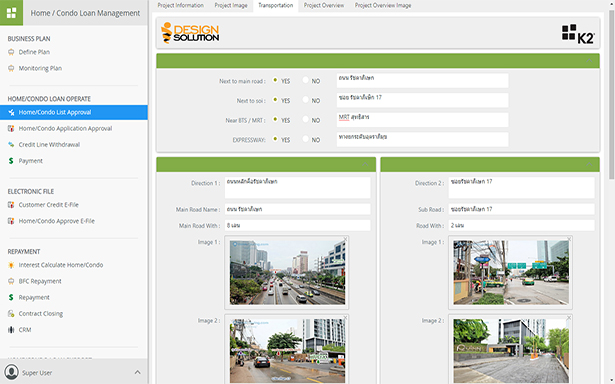Select the Transportation tab

click(276, 5)
